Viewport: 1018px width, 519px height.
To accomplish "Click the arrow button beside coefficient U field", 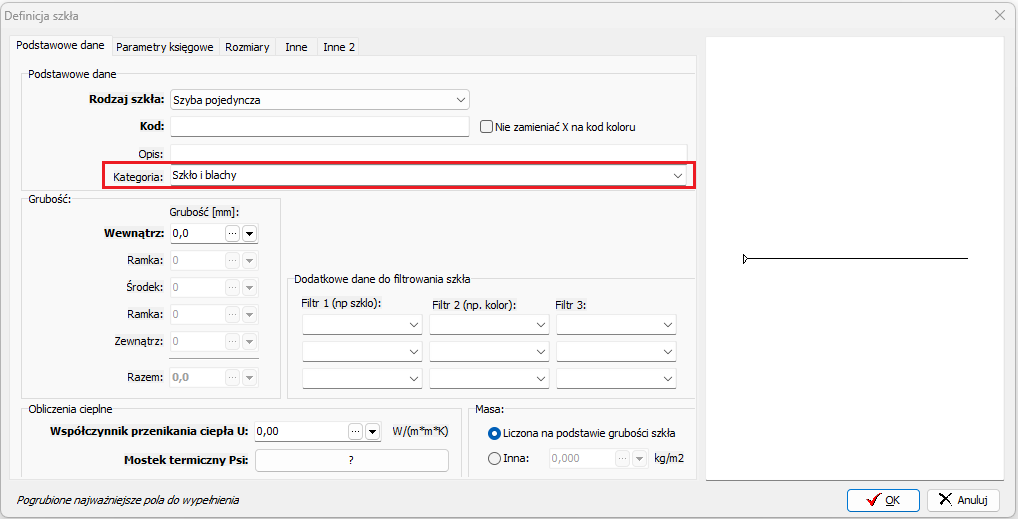I will (372, 432).
